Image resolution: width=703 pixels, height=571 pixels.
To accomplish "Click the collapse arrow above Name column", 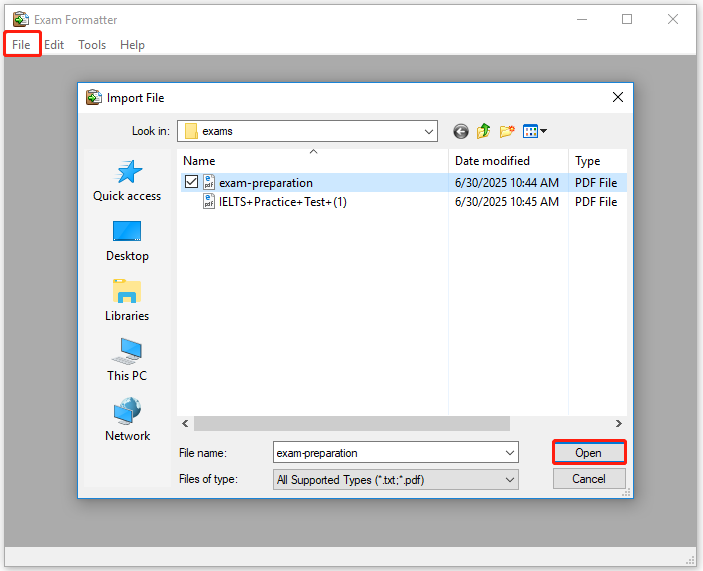I will 313,151.
